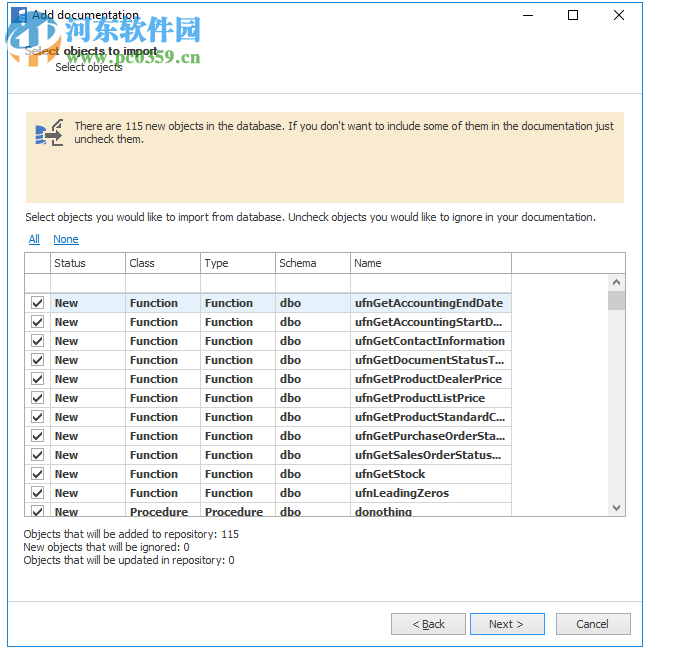The width and height of the screenshot is (677, 657).
Task: Click the scroll down arrow of the list
Action: pyautogui.click(x=617, y=508)
